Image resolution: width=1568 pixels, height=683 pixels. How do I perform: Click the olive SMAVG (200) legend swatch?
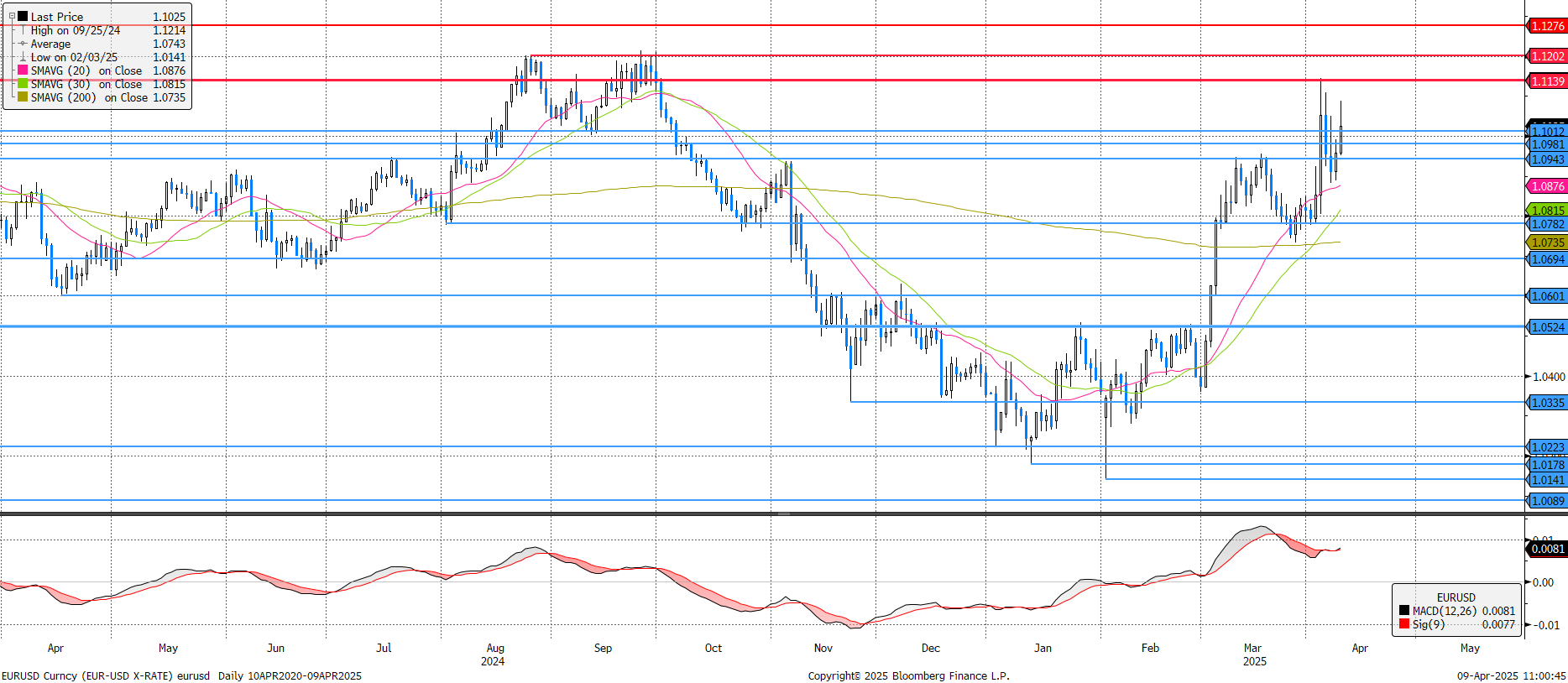pos(23,97)
